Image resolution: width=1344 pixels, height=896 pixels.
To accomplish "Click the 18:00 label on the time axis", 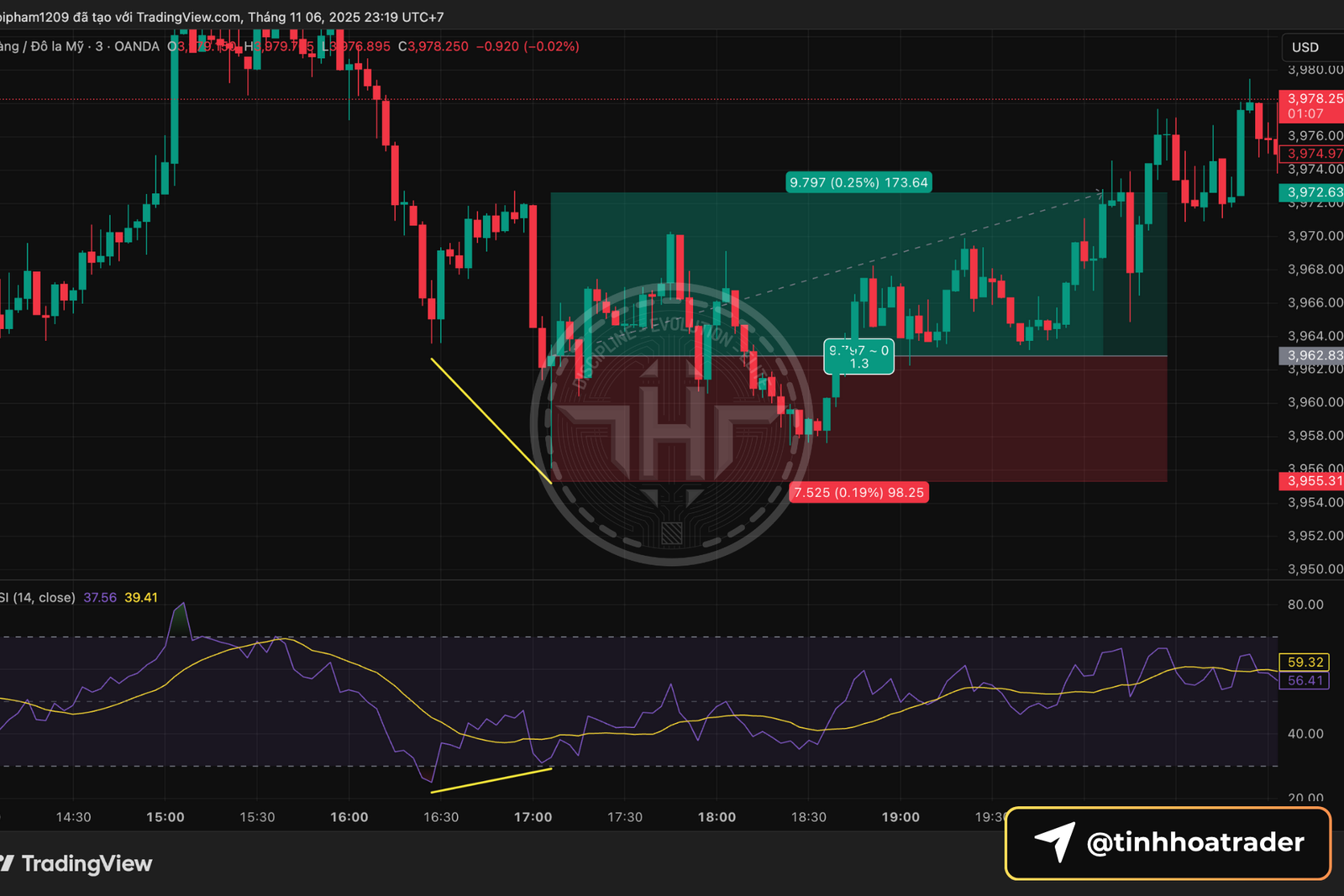I will point(718,815).
